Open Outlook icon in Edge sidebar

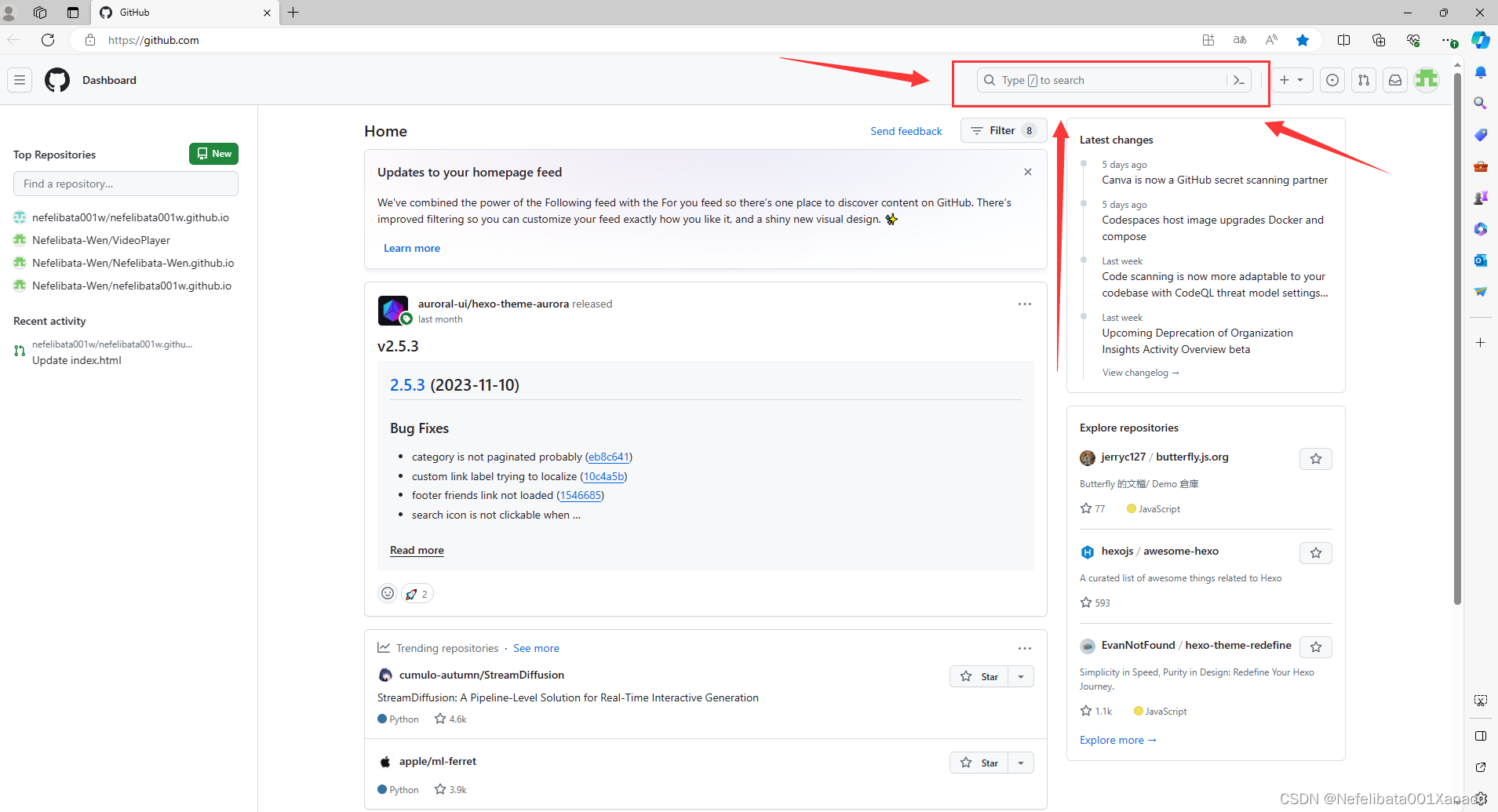(1480, 260)
